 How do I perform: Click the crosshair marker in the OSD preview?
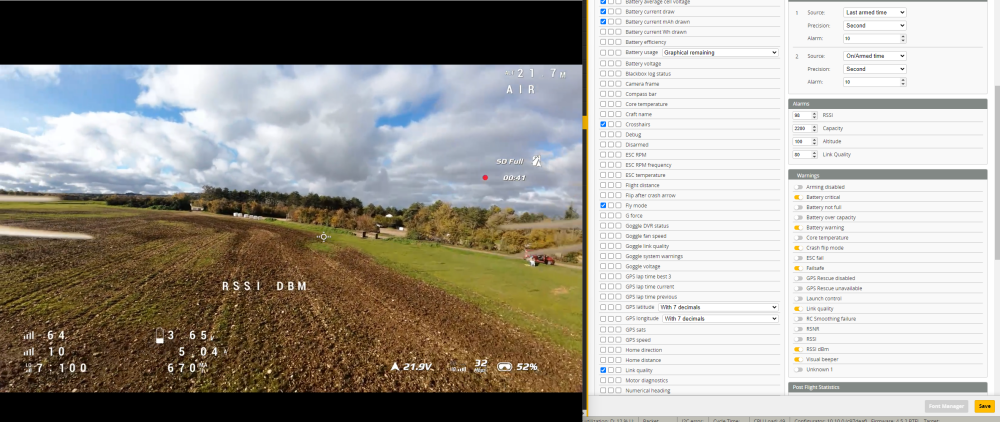click(x=323, y=237)
